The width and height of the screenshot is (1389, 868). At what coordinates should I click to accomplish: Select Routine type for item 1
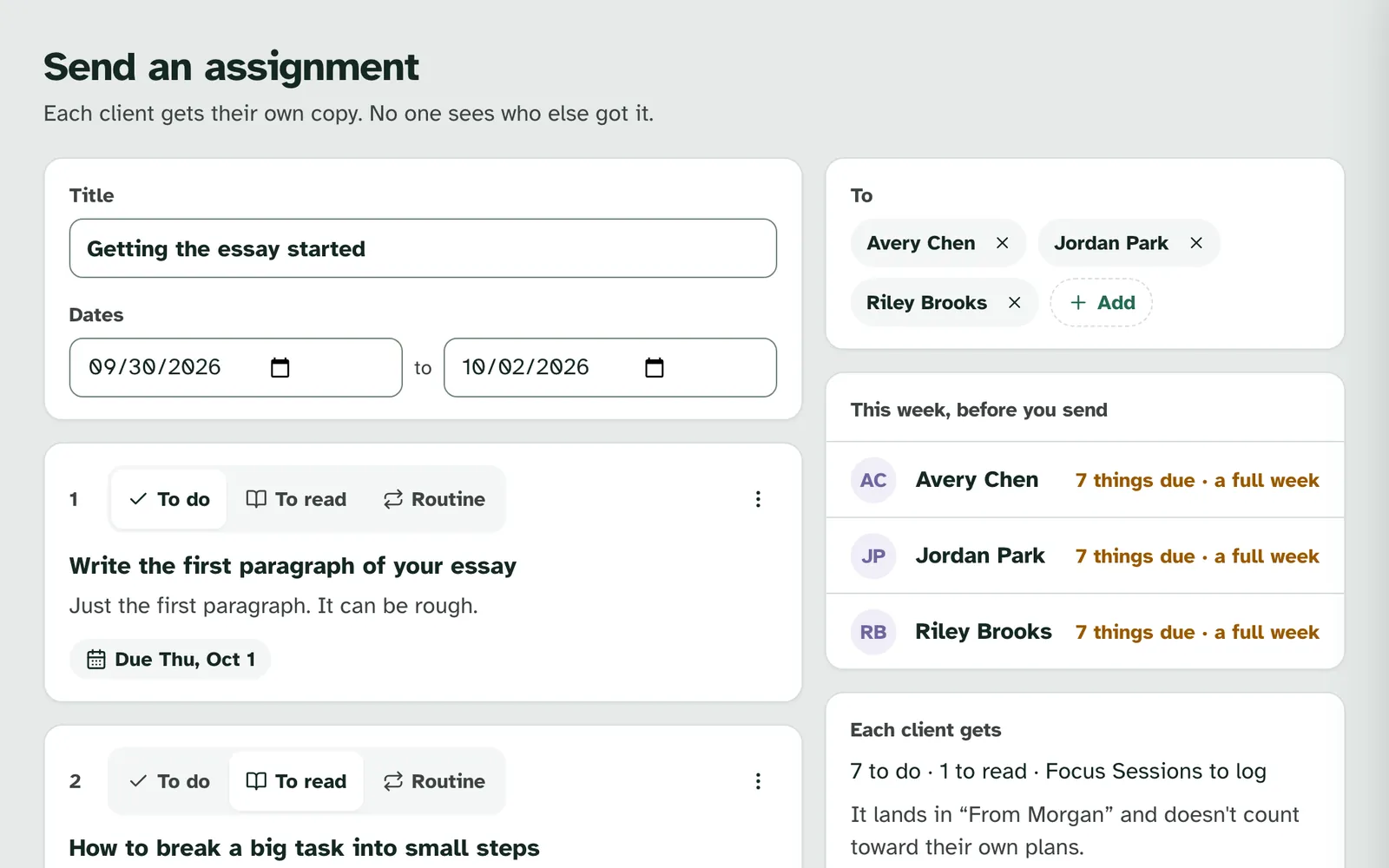(x=434, y=499)
